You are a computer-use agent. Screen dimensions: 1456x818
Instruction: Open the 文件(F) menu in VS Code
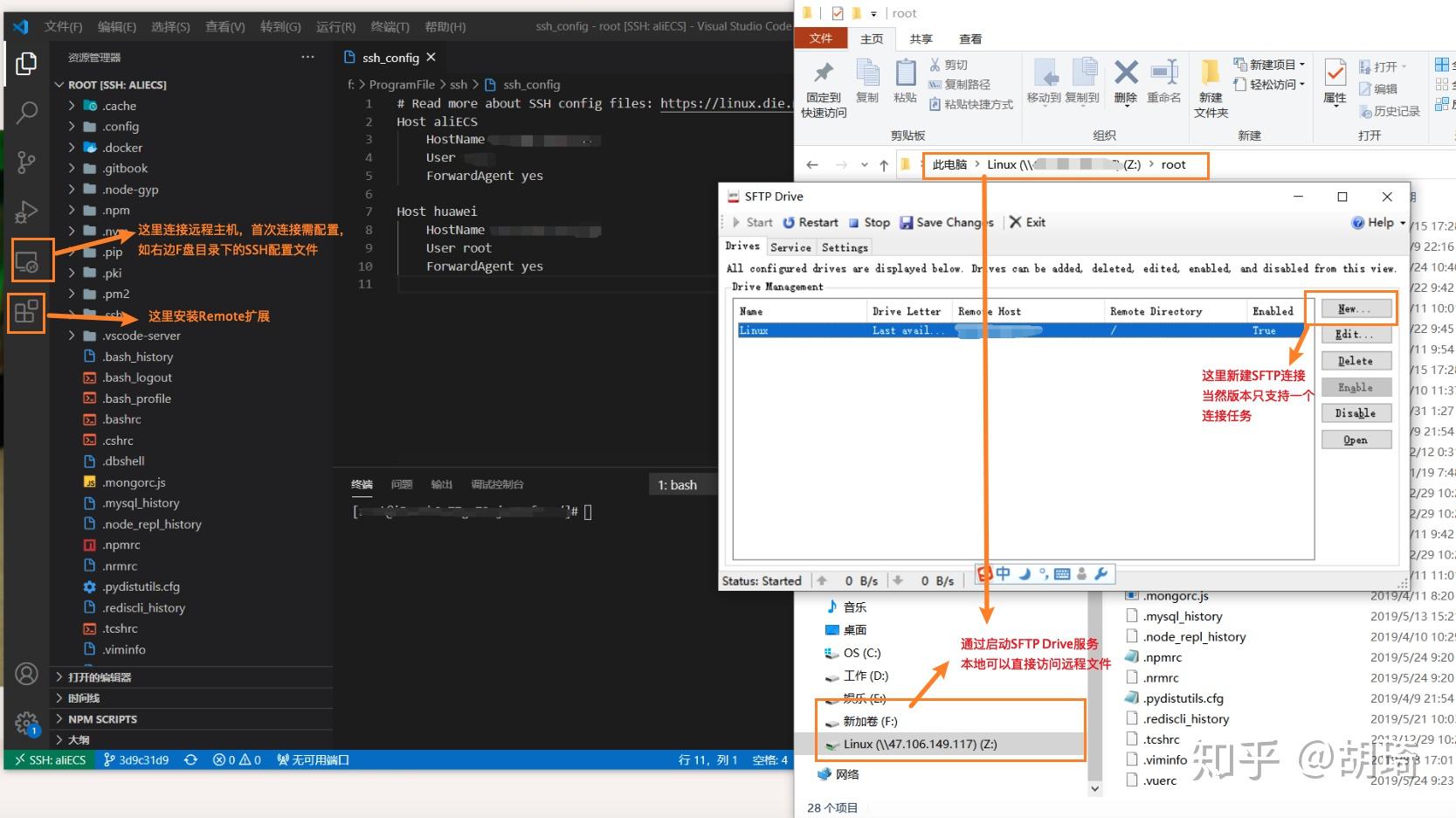tap(63, 26)
